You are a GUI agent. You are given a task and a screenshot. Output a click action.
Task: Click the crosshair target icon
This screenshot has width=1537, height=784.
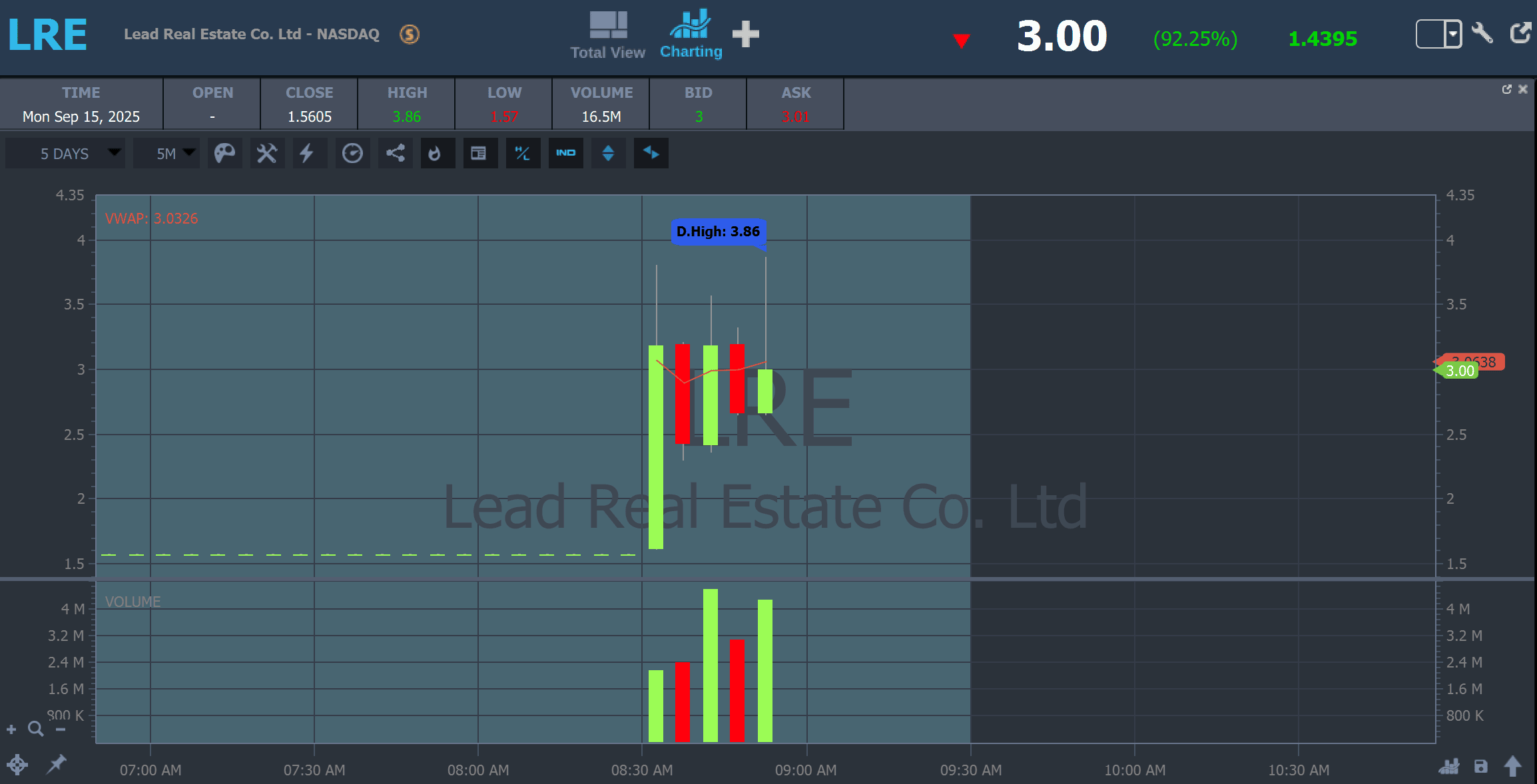pyautogui.click(x=17, y=765)
